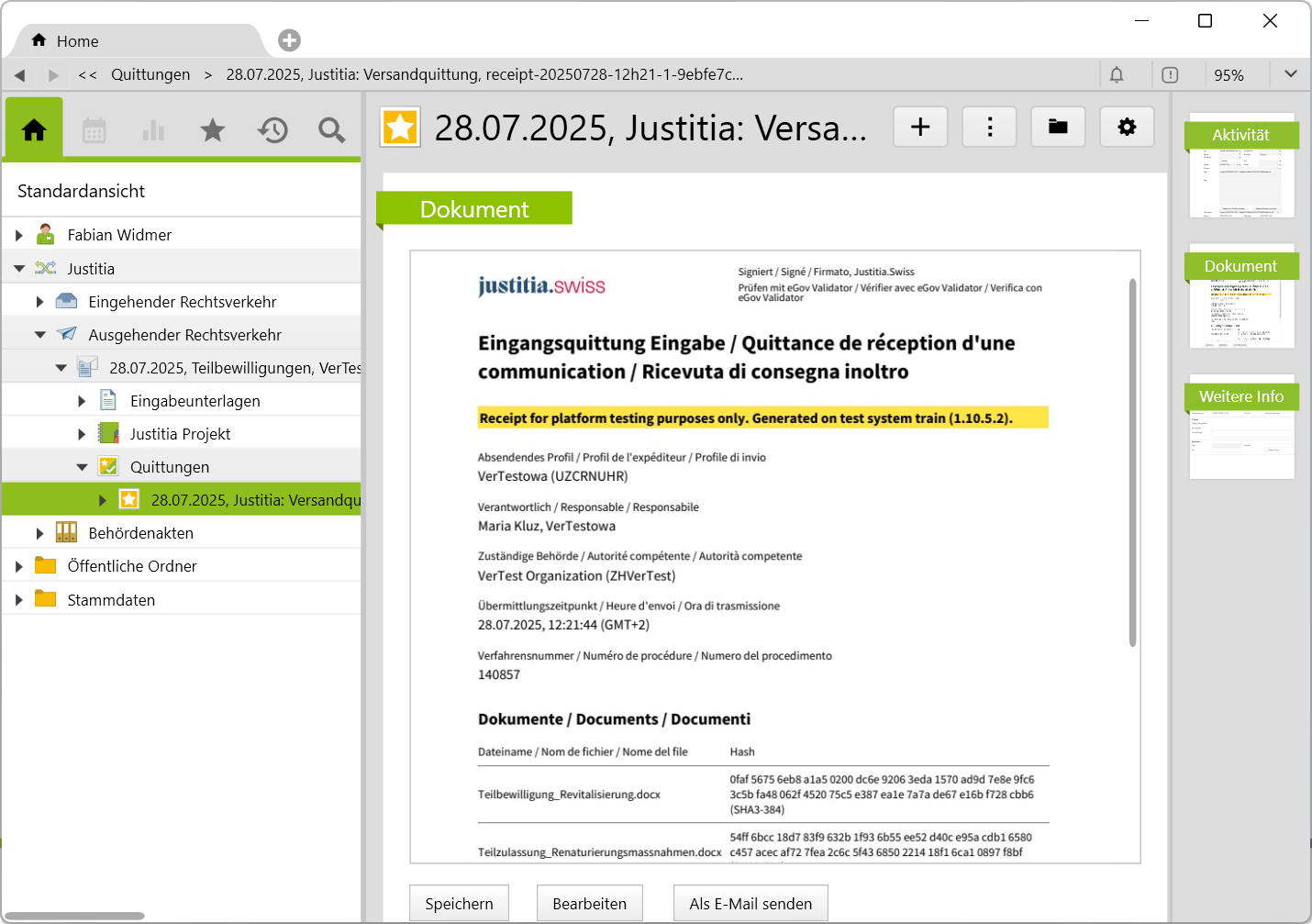Screen dimensions: 1312x924
Task: Open the search magnifier icon
Action: click(x=331, y=130)
